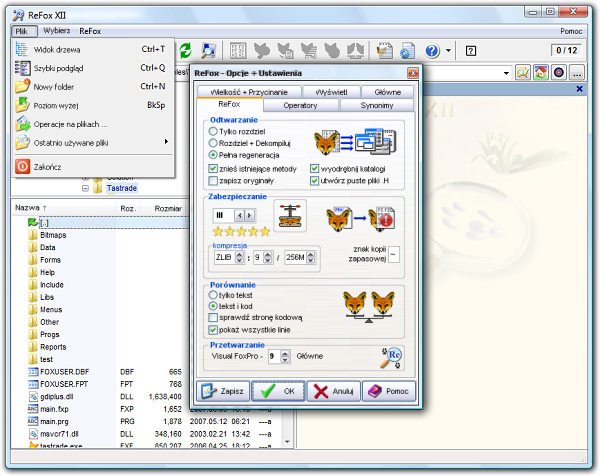The image size is (600, 476).
Task: Switch to the Operatory tab
Action: (300, 104)
